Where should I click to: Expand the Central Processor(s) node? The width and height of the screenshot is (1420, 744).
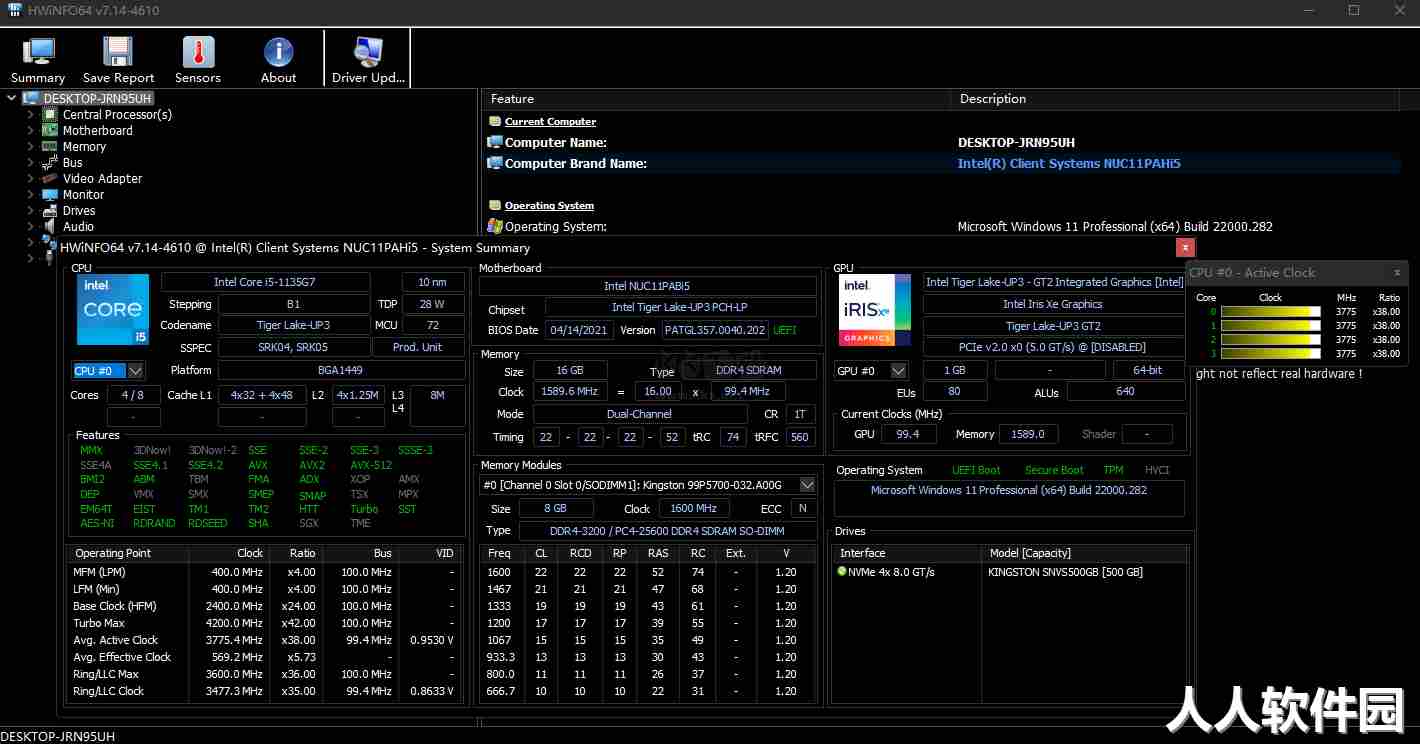(31, 115)
